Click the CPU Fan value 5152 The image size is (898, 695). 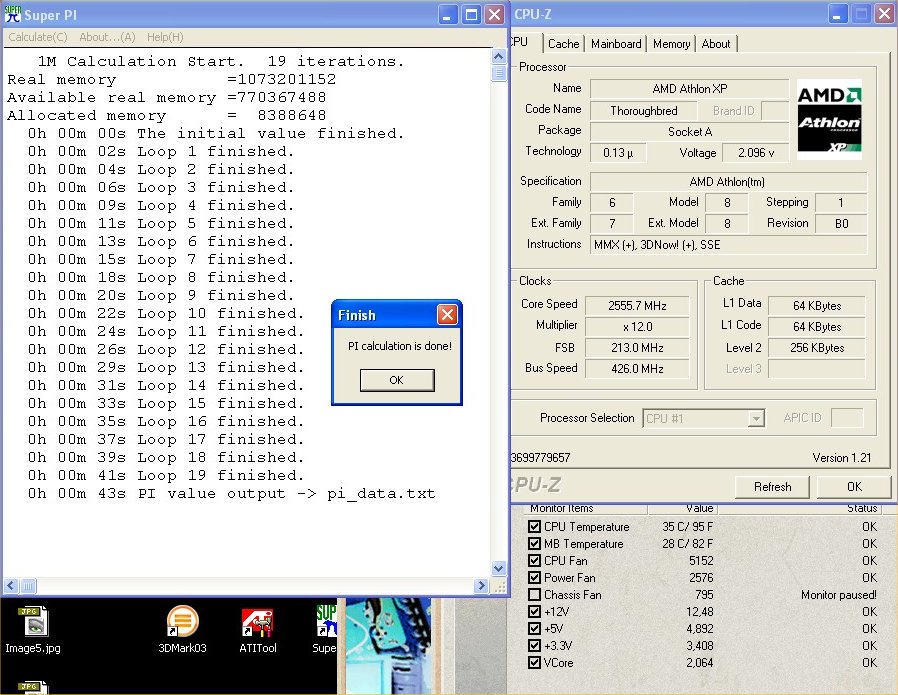(701, 560)
